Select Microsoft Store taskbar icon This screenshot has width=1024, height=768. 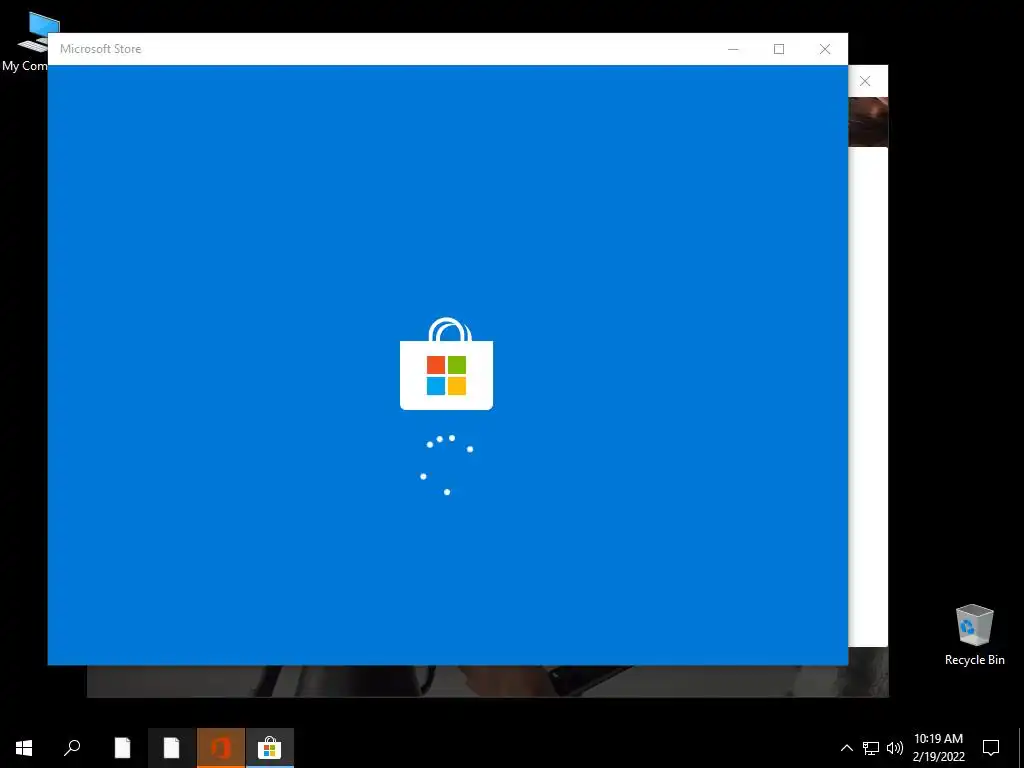[270, 748]
